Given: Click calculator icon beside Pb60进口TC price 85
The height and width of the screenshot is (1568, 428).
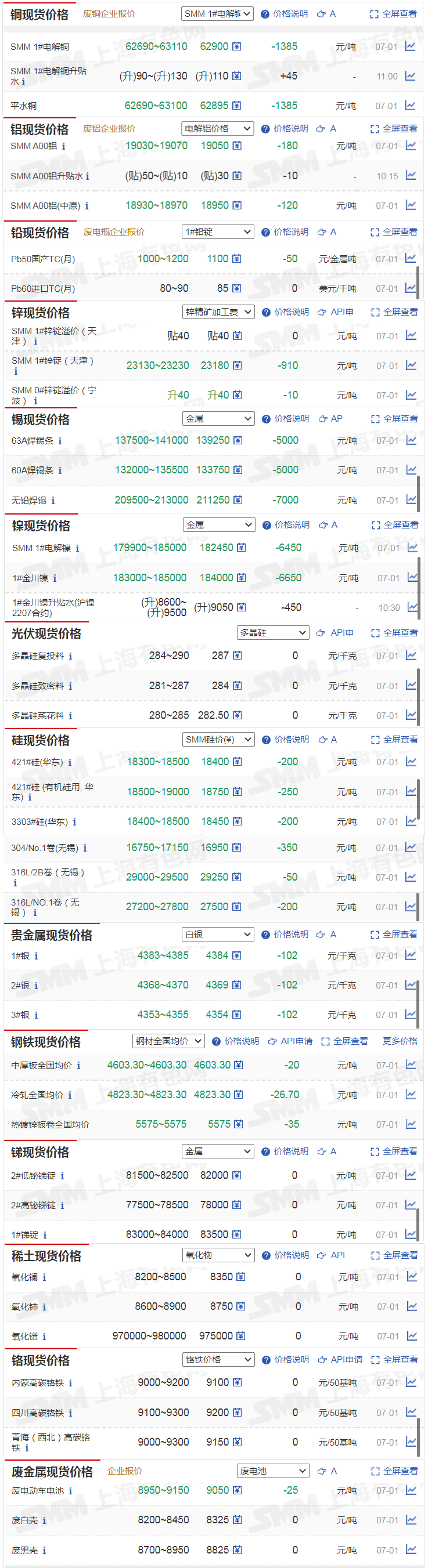Looking at the screenshot, I should [236, 288].
